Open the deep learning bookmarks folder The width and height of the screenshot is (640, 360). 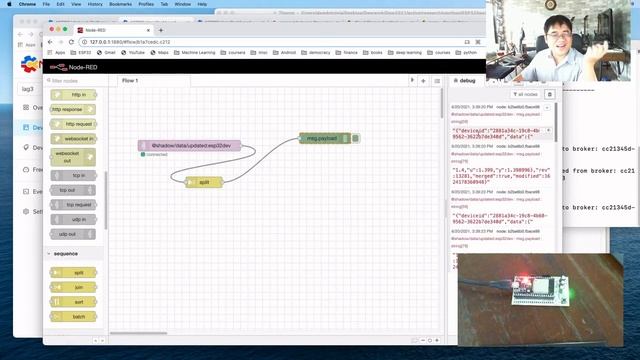point(405,53)
